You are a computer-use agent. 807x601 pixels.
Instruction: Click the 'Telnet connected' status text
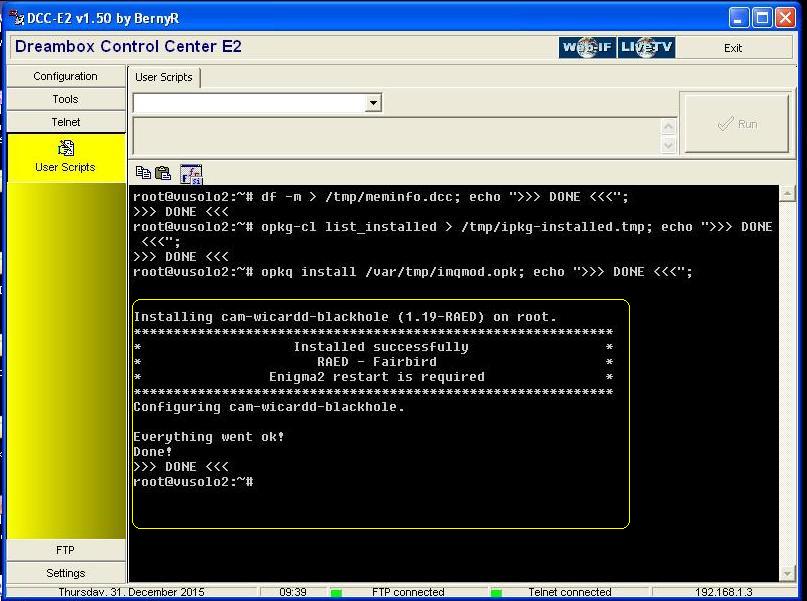570,593
